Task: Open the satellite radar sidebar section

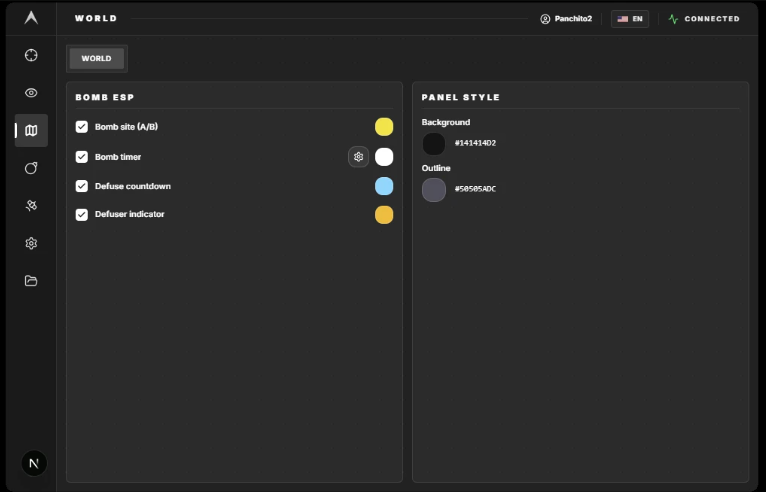Action: click(x=31, y=206)
